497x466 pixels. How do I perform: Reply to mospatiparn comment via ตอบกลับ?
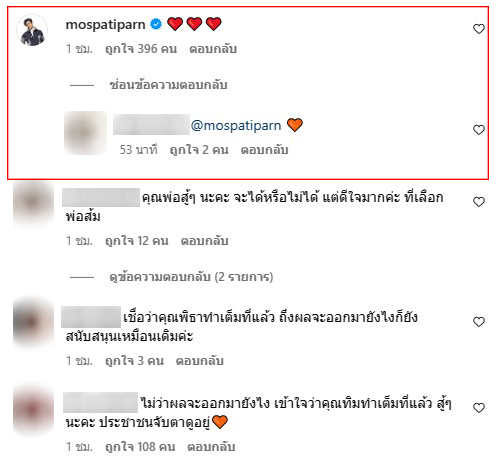tap(213, 49)
